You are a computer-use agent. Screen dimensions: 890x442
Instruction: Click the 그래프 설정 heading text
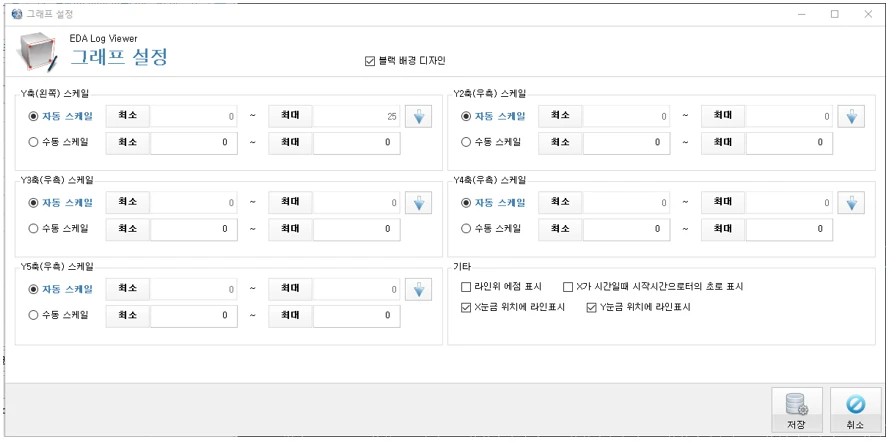[x=119, y=57]
